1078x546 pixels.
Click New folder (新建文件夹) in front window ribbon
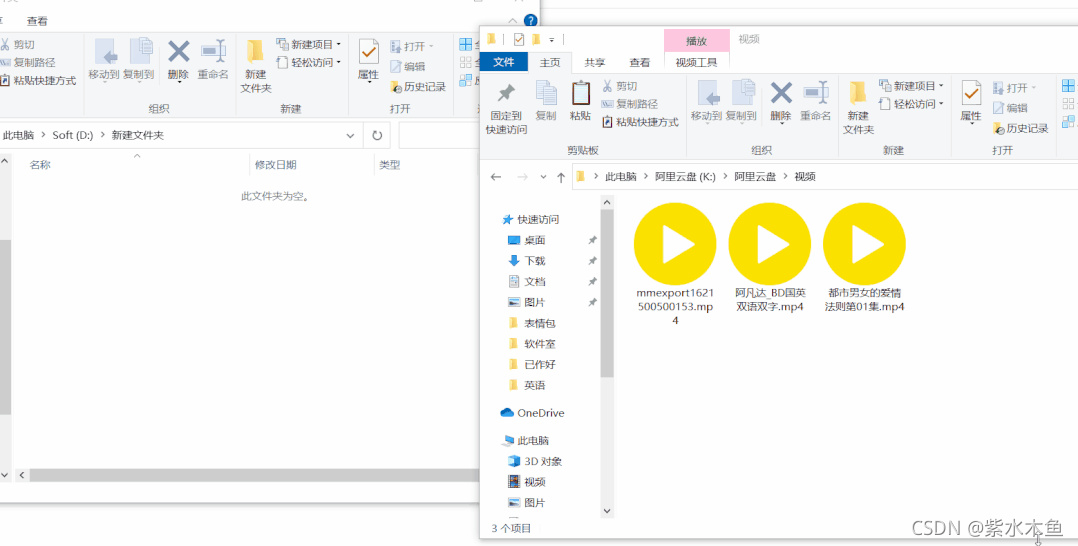pos(858,108)
